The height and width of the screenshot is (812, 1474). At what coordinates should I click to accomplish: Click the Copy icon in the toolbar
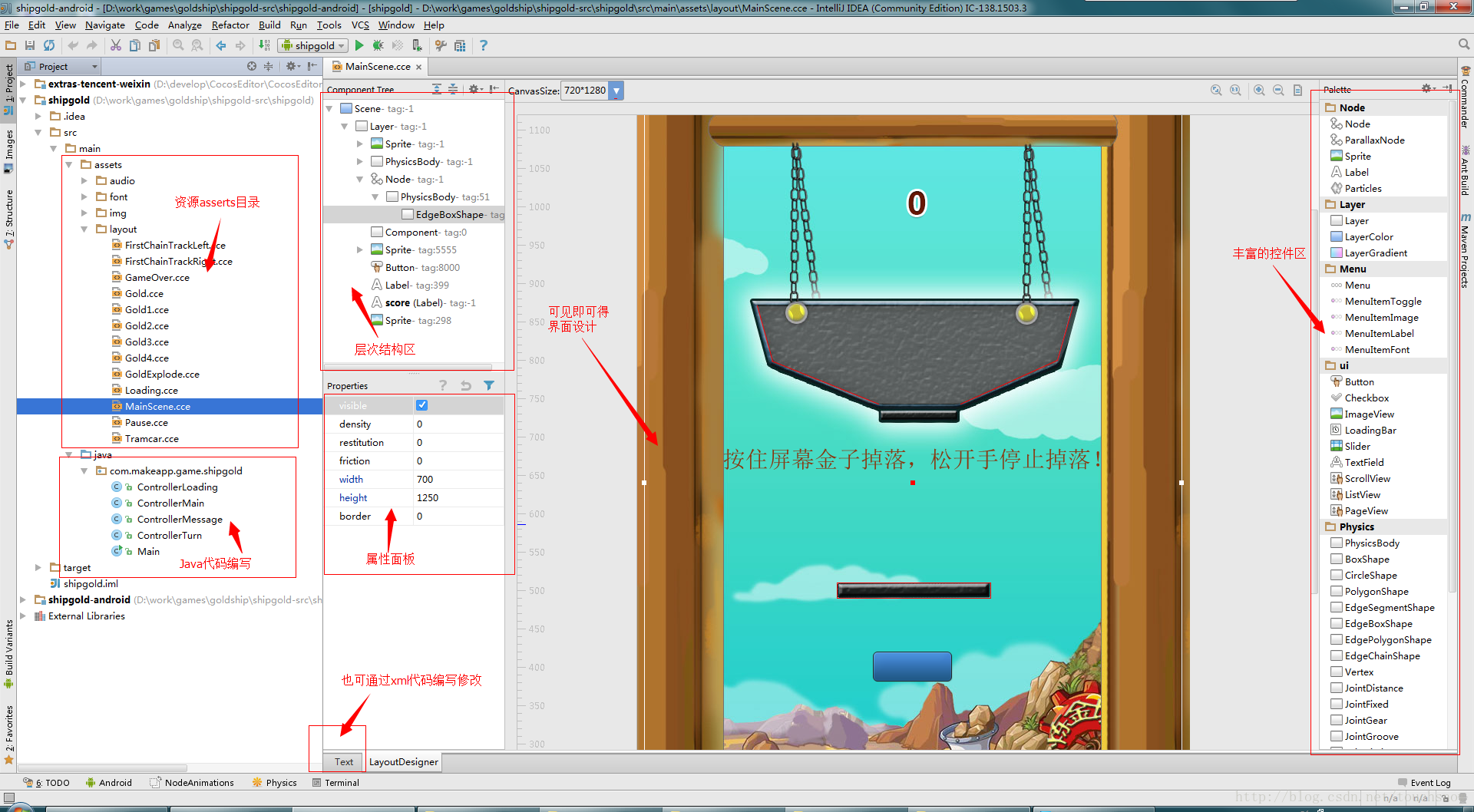click(x=135, y=45)
